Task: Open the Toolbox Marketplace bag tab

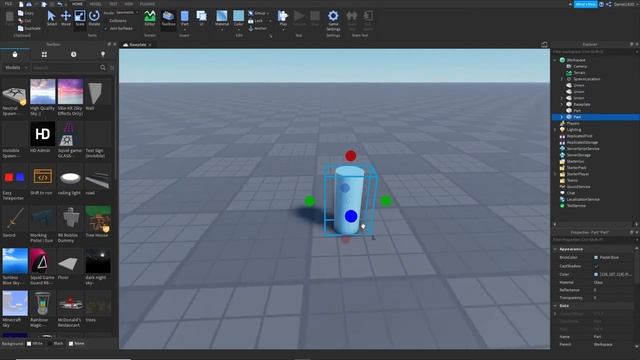Action: pyautogui.click(x=15, y=54)
